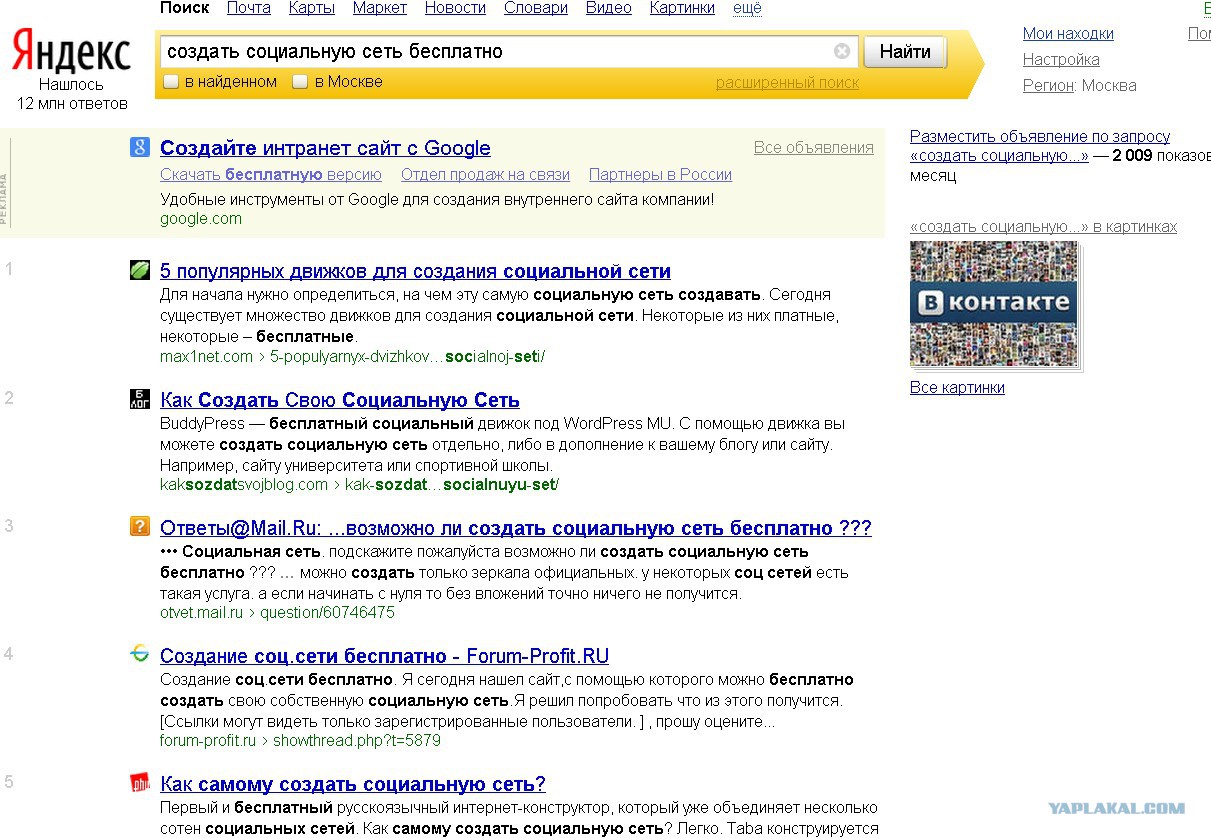Click the forum-profit.ru showthread URL
This screenshot has height=838, width=1211.
(x=300, y=741)
